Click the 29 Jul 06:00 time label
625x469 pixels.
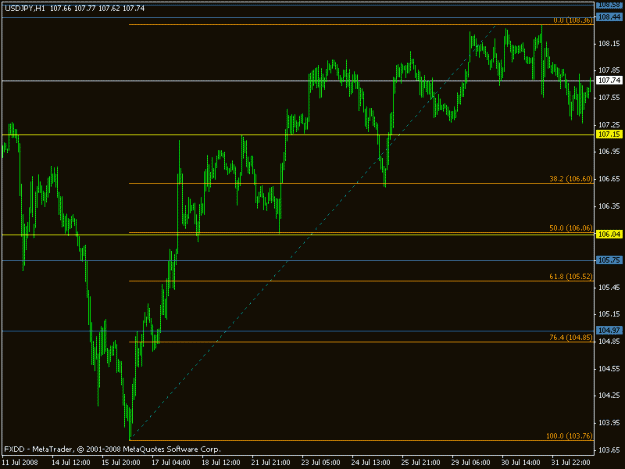[x=471, y=463]
